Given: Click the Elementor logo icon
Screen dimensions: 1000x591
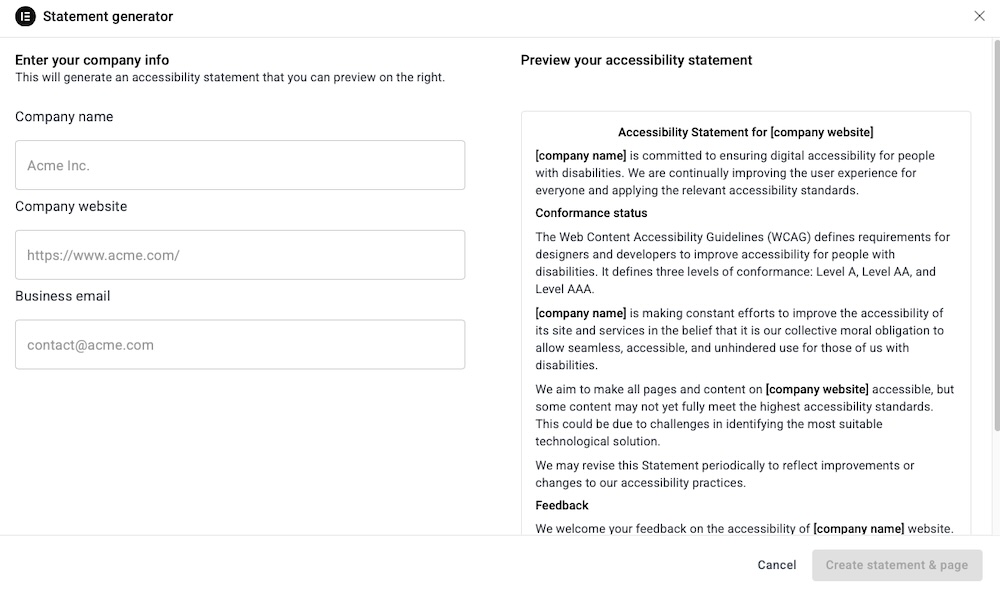Looking at the screenshot, I should [x=25, y=16].
